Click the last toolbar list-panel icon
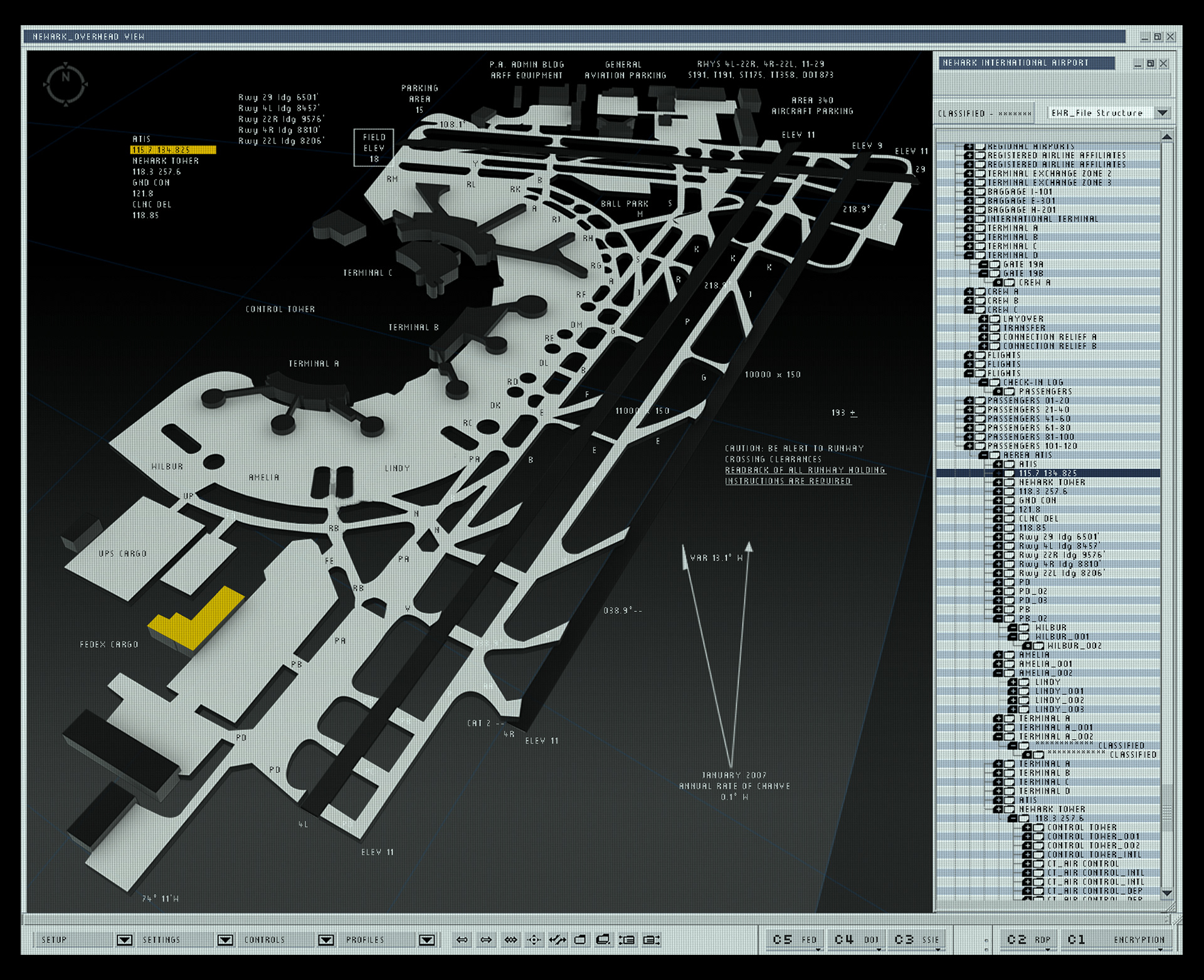This screenshot has height=980, width=1204. click(652, 939)
